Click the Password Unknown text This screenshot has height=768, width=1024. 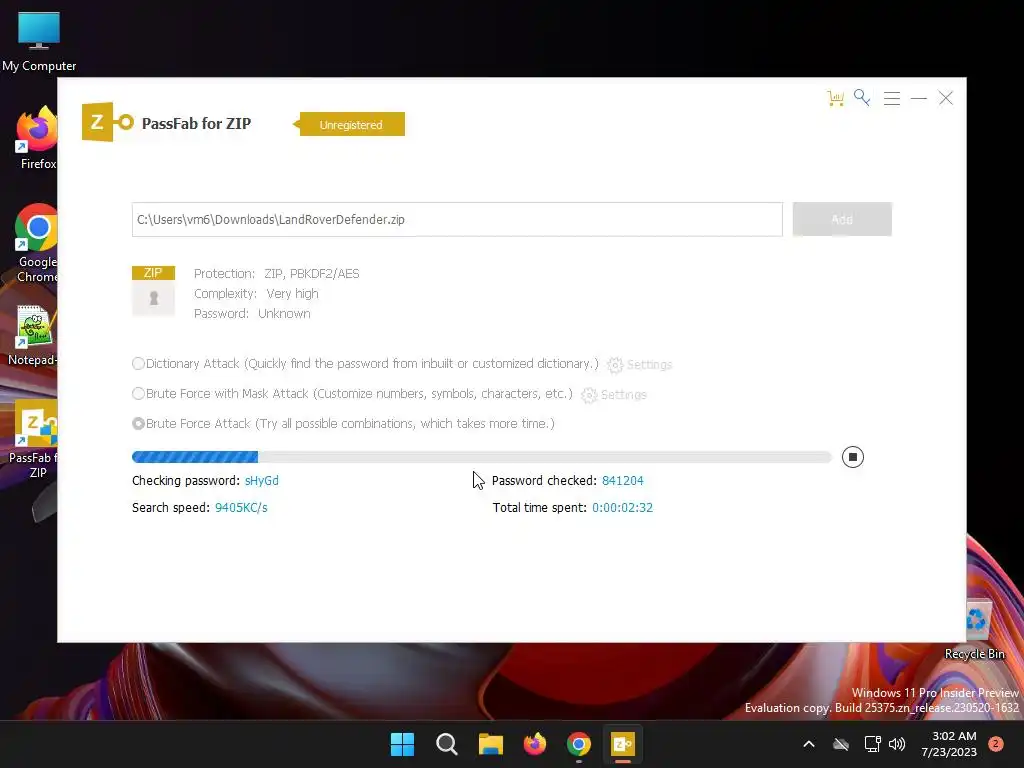tap(252, 313)
